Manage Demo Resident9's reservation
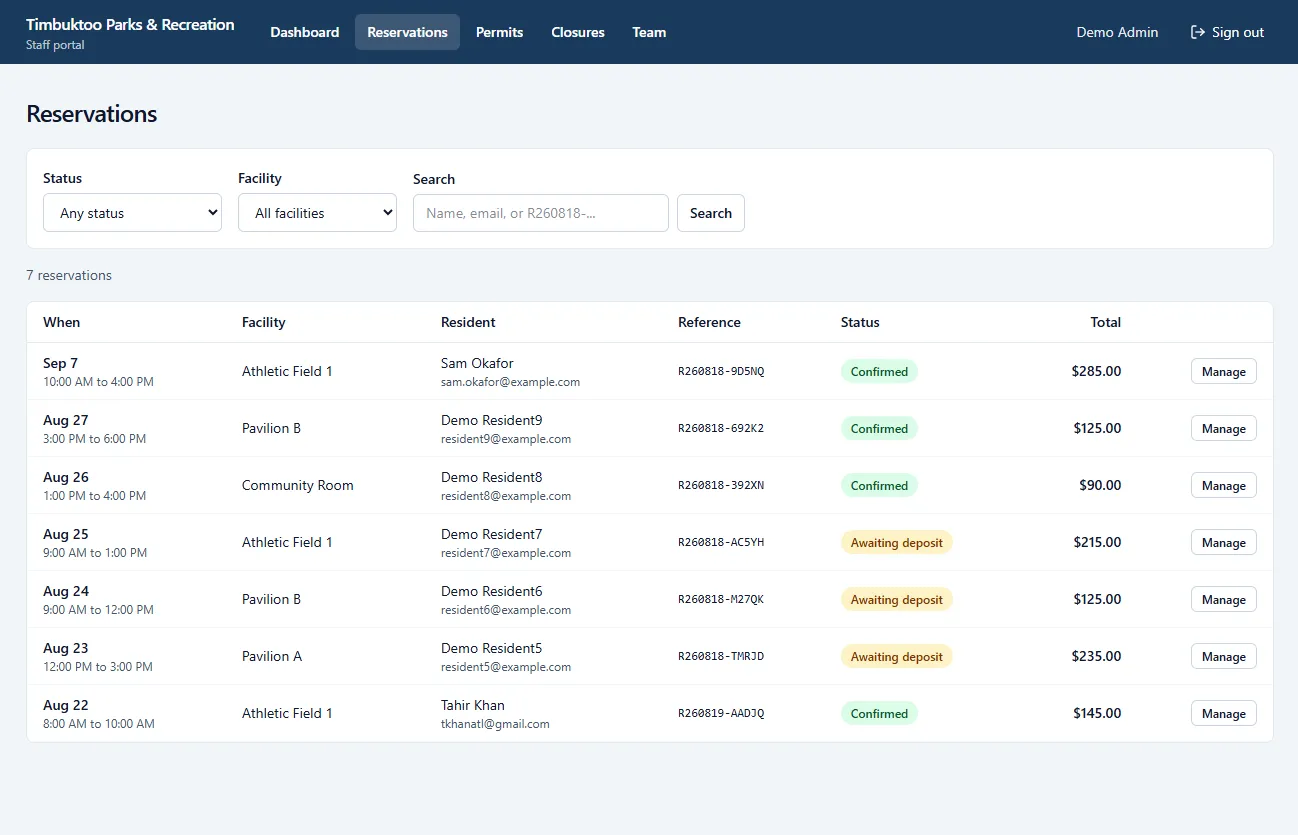Viewport: 1298px width, 835px height. pyautogui.click(x=1223, y=428)
